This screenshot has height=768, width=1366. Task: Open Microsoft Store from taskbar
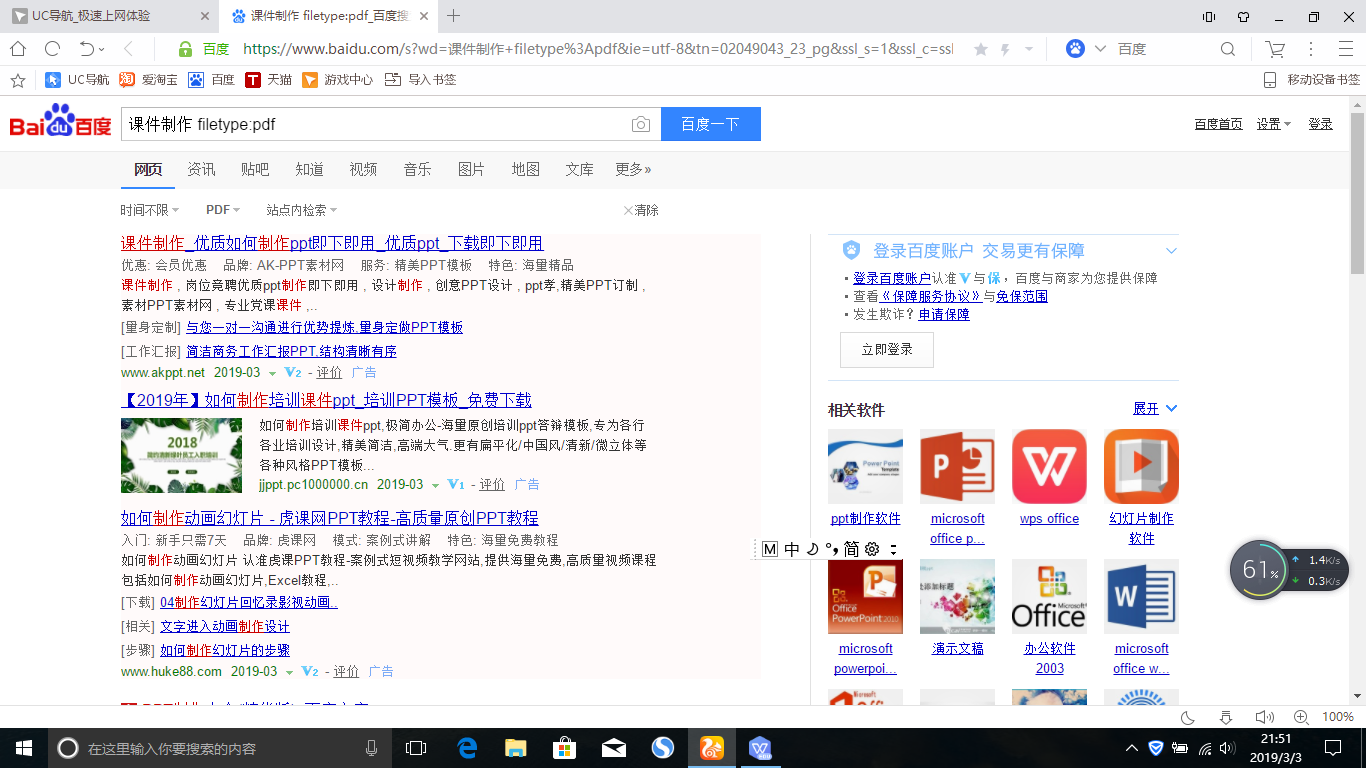565,748
